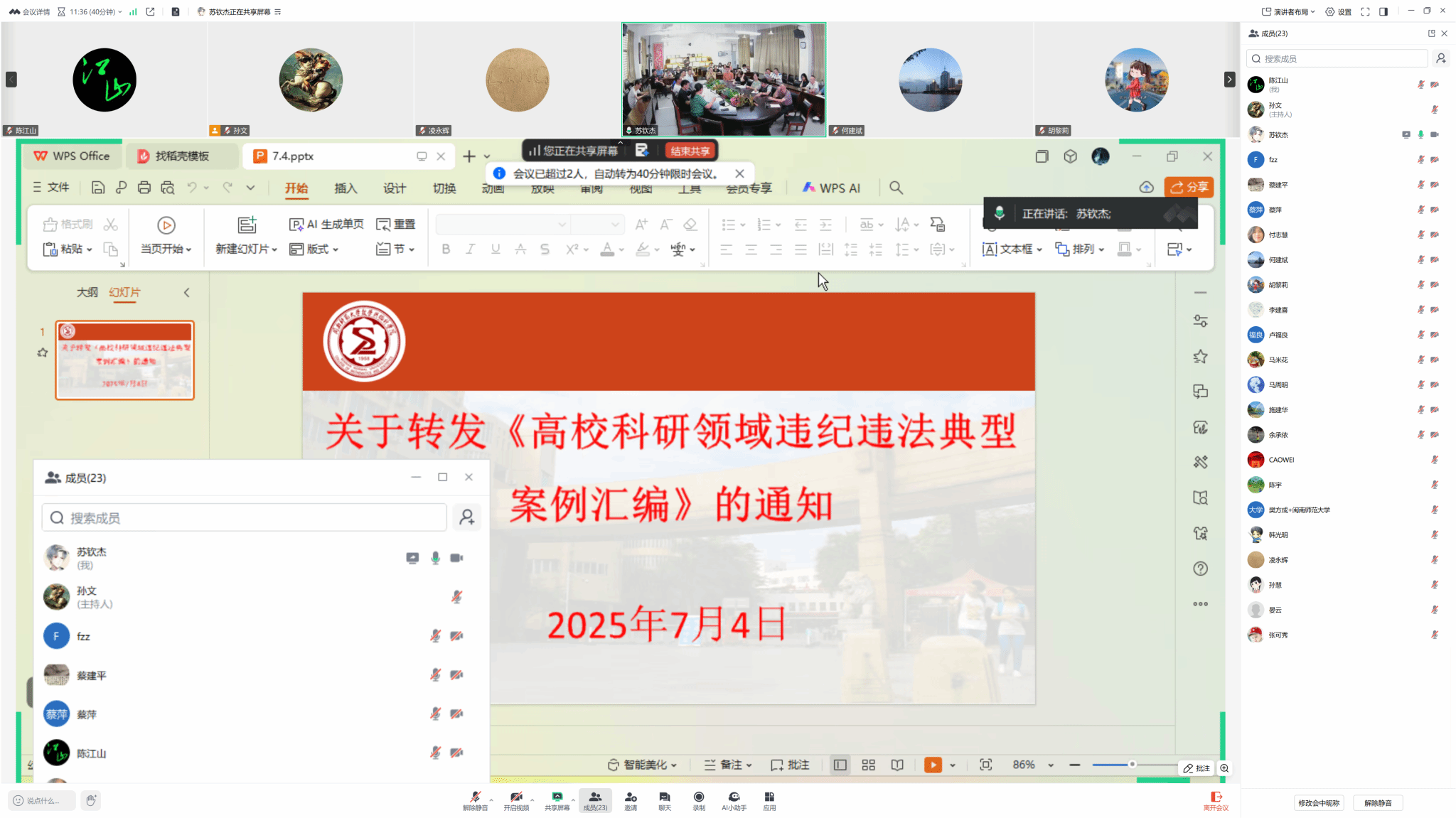Open the 聊天 chat icon

pyautogui.click(x=664, y=800)
